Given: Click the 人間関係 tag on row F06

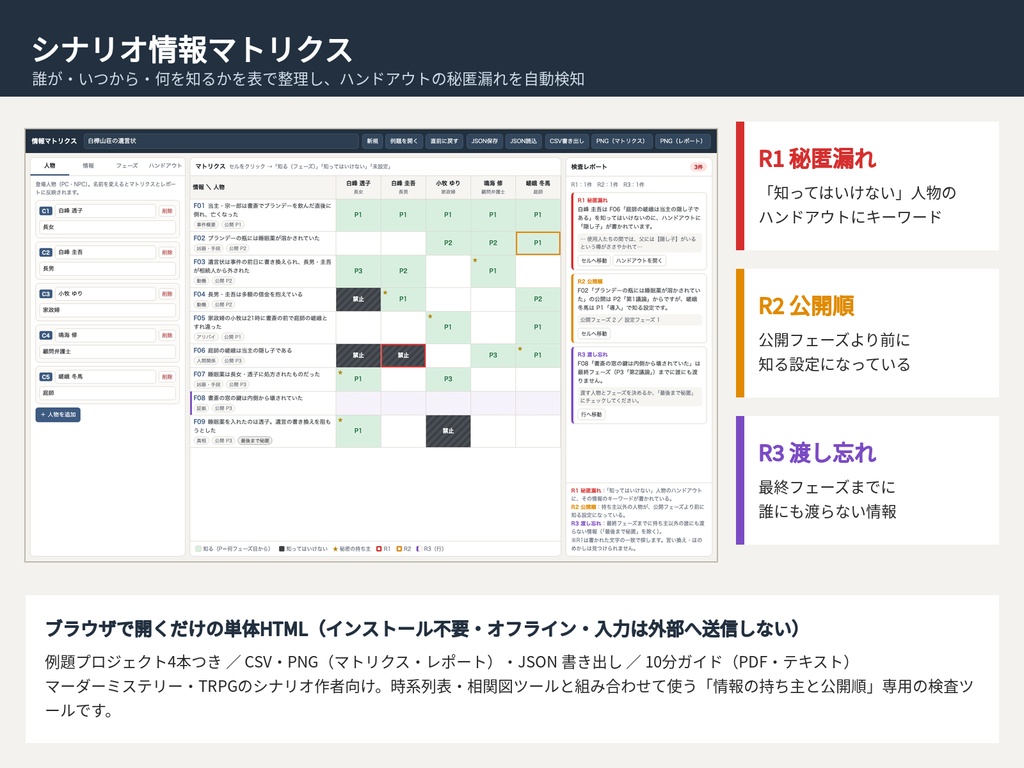Looking at the screenshot, I should (206, 360).
